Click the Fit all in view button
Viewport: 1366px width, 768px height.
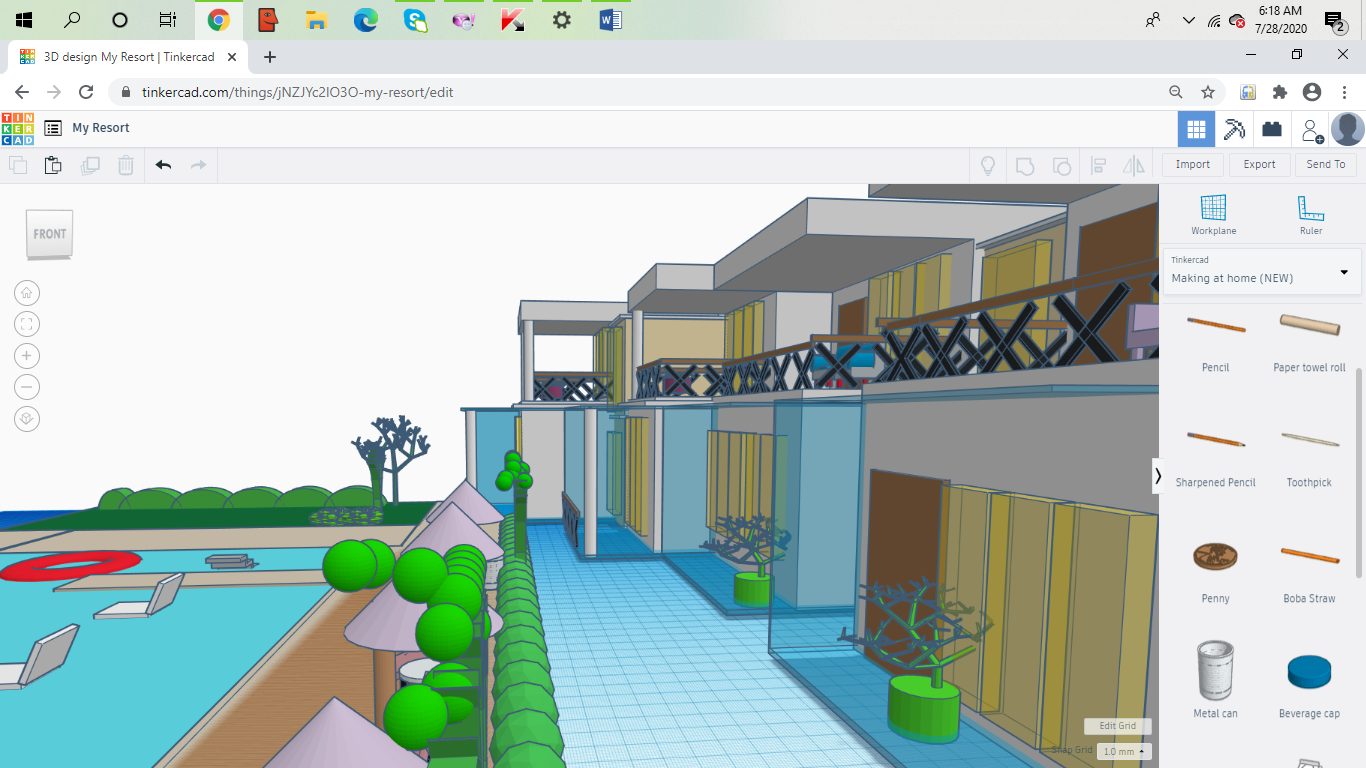click(x=27, y=324)
